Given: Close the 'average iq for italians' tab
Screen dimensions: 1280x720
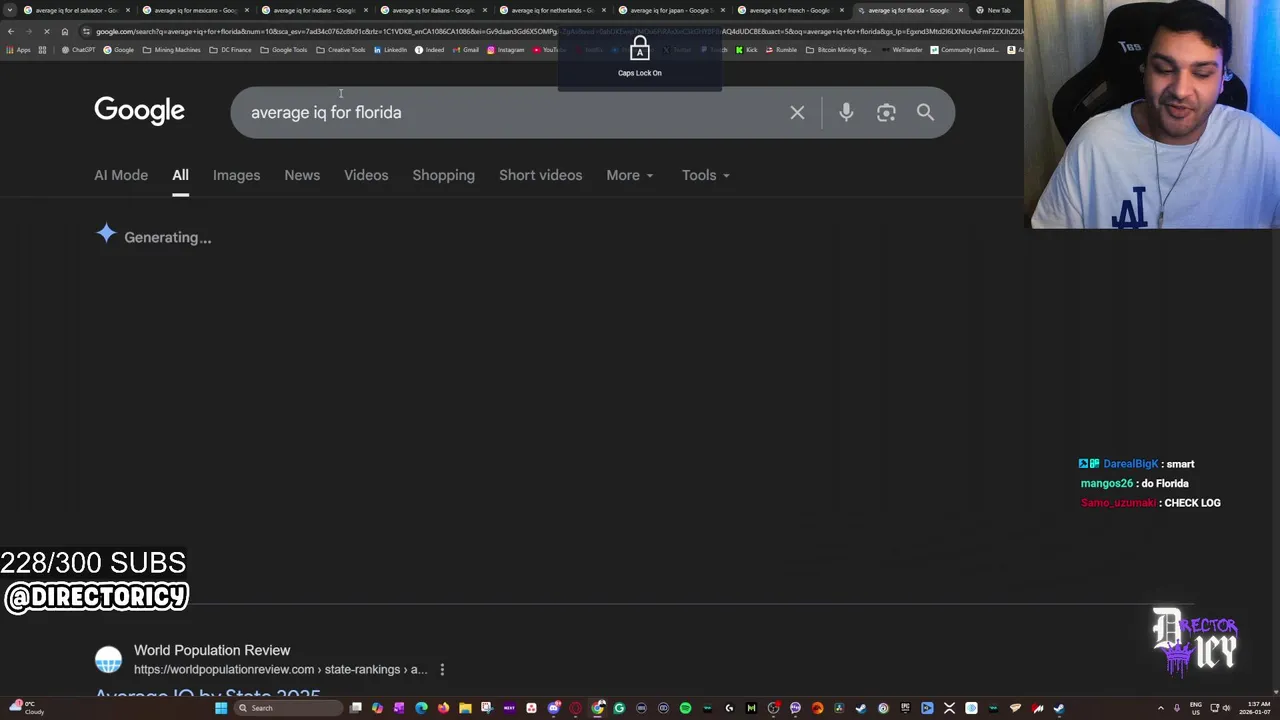Looking at the screenshot, I should click(x=485, y=10).
